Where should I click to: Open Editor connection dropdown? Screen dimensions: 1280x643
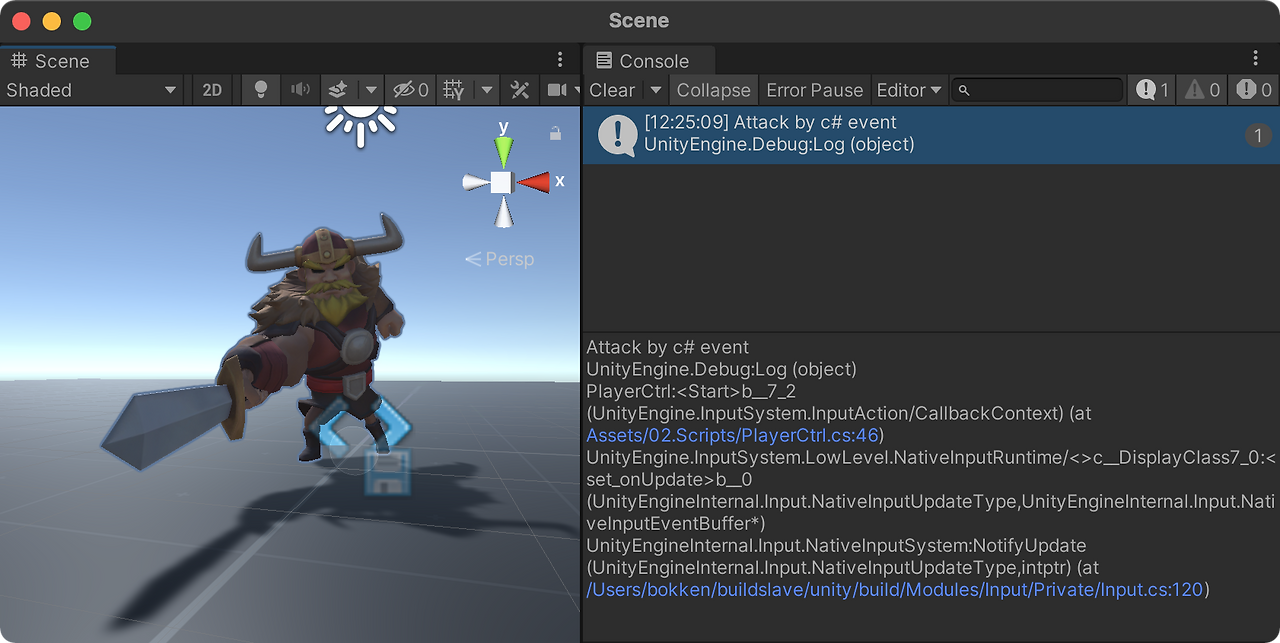point(909,90)
